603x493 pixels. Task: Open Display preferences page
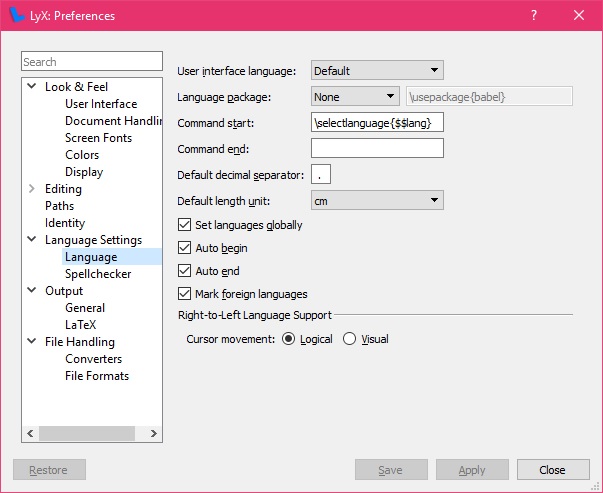pyautogui.click(x=84, y=172)
